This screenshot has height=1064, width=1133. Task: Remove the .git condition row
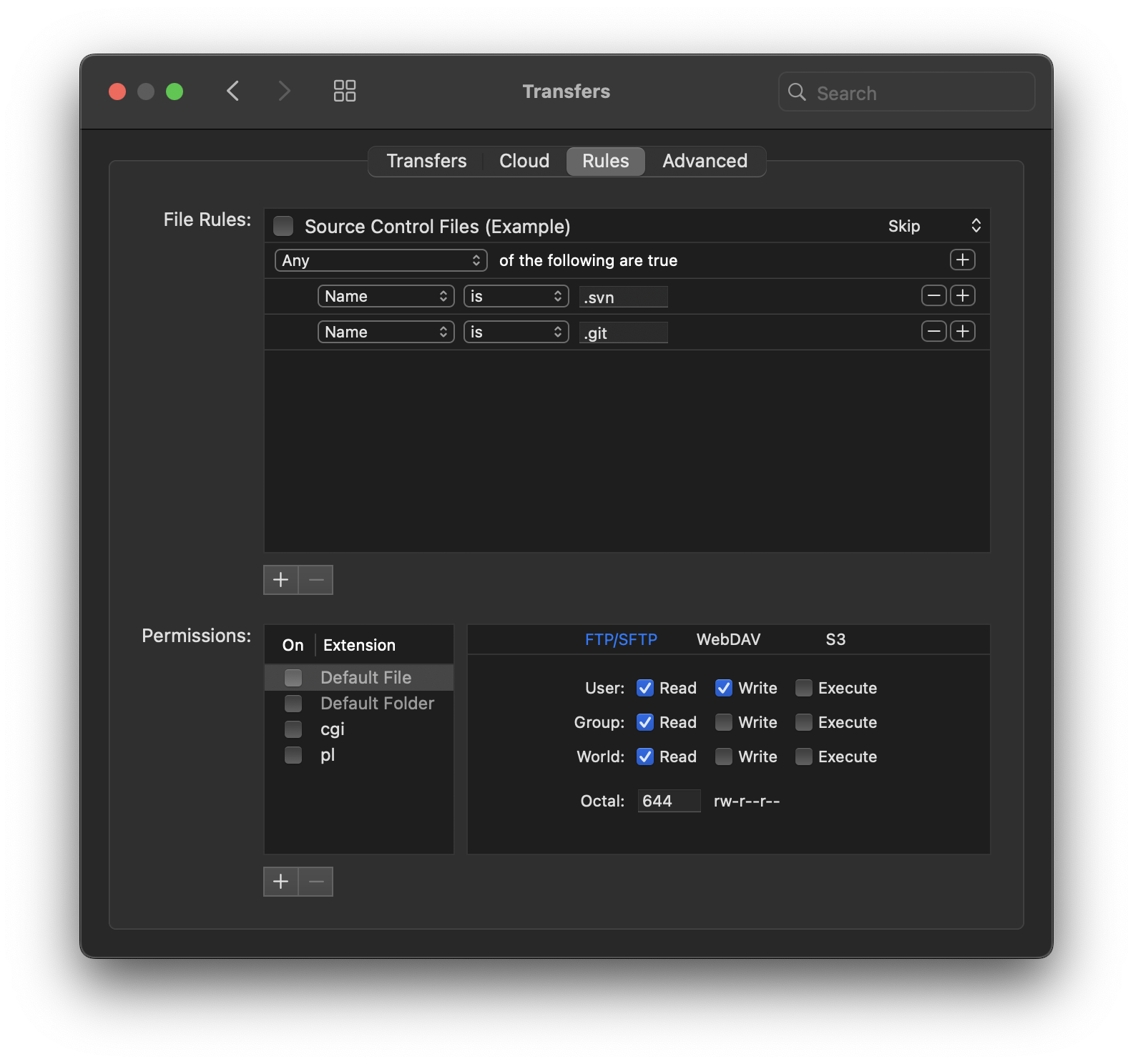[933, 331]
